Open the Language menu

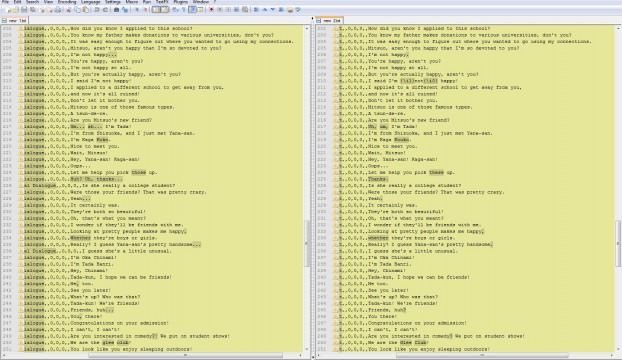[x=90, y=2]
